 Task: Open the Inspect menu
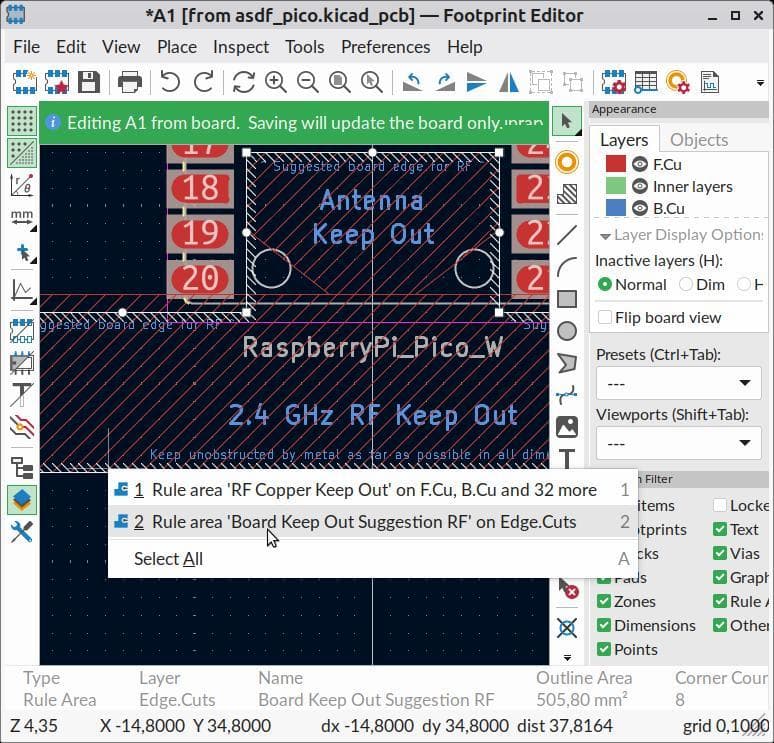tap(241, 47)
